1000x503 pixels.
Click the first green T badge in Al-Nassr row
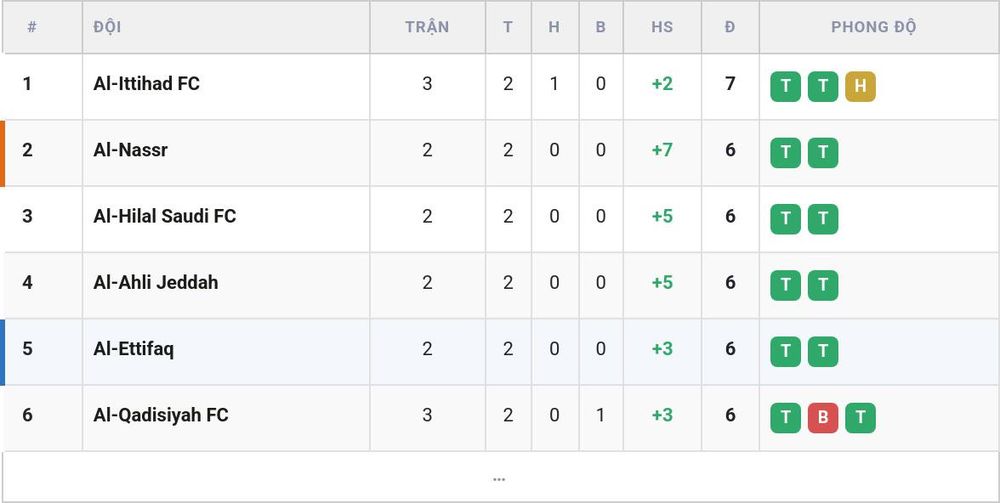coord(785,153)
